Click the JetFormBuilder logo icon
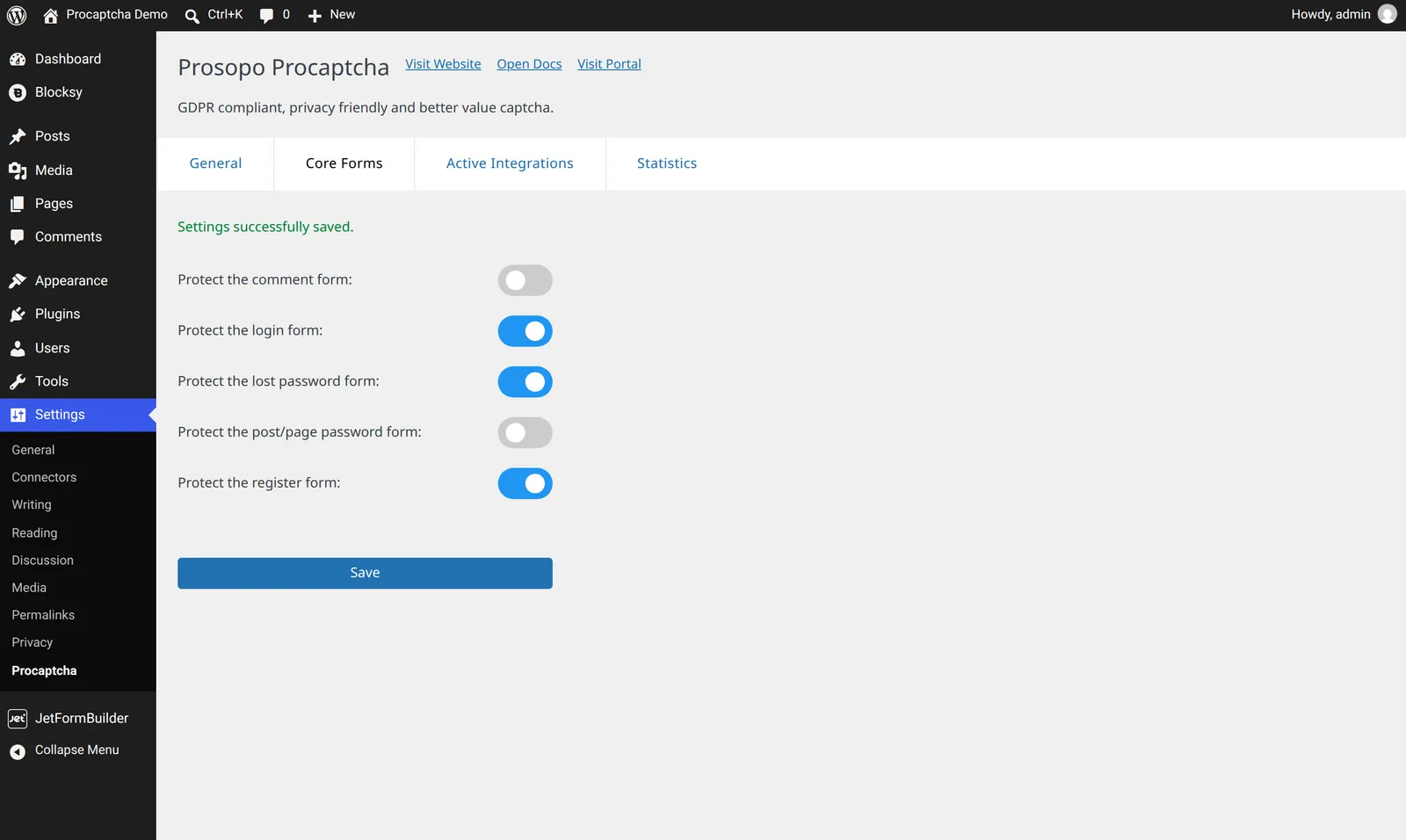This screenshot has height=840, width=1406. pyautogui.click(x=18, y=719)
